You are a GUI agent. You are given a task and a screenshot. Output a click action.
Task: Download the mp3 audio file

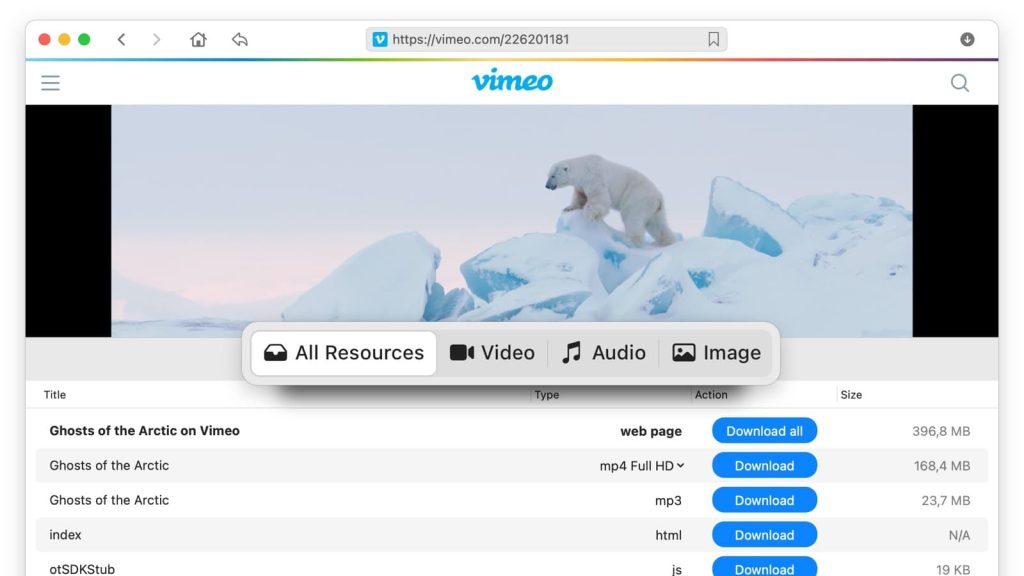tap(764, 500)
